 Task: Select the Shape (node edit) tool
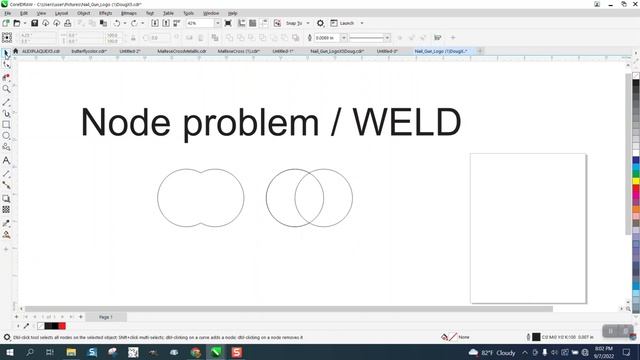[6, 65]
